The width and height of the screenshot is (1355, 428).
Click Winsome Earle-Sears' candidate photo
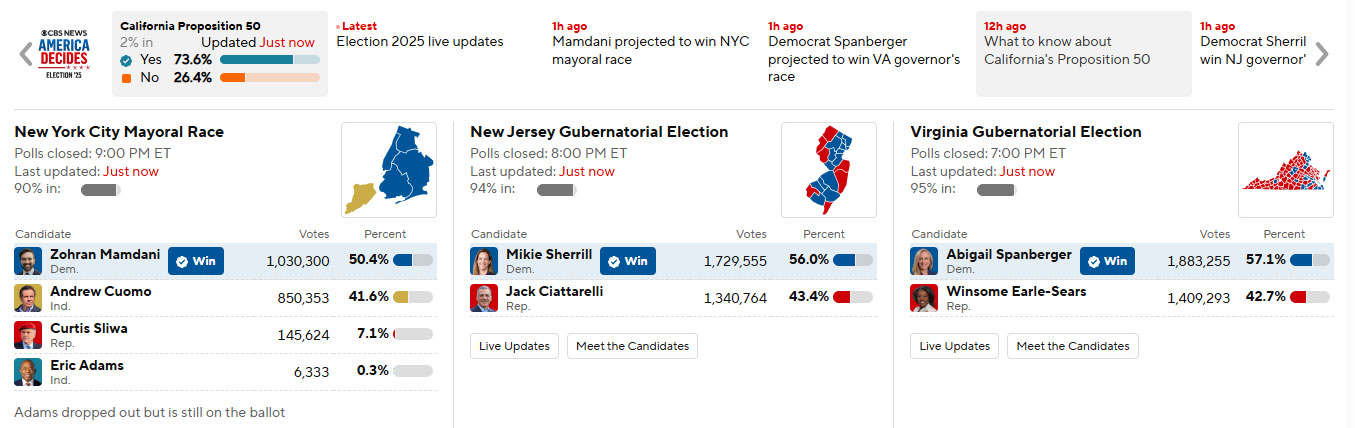[x=924, y=298]
